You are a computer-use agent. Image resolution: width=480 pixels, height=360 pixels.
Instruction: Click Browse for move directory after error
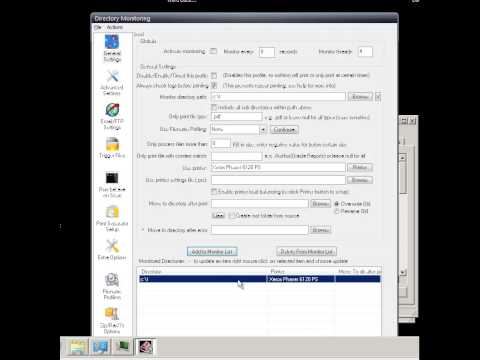(320, 230)
